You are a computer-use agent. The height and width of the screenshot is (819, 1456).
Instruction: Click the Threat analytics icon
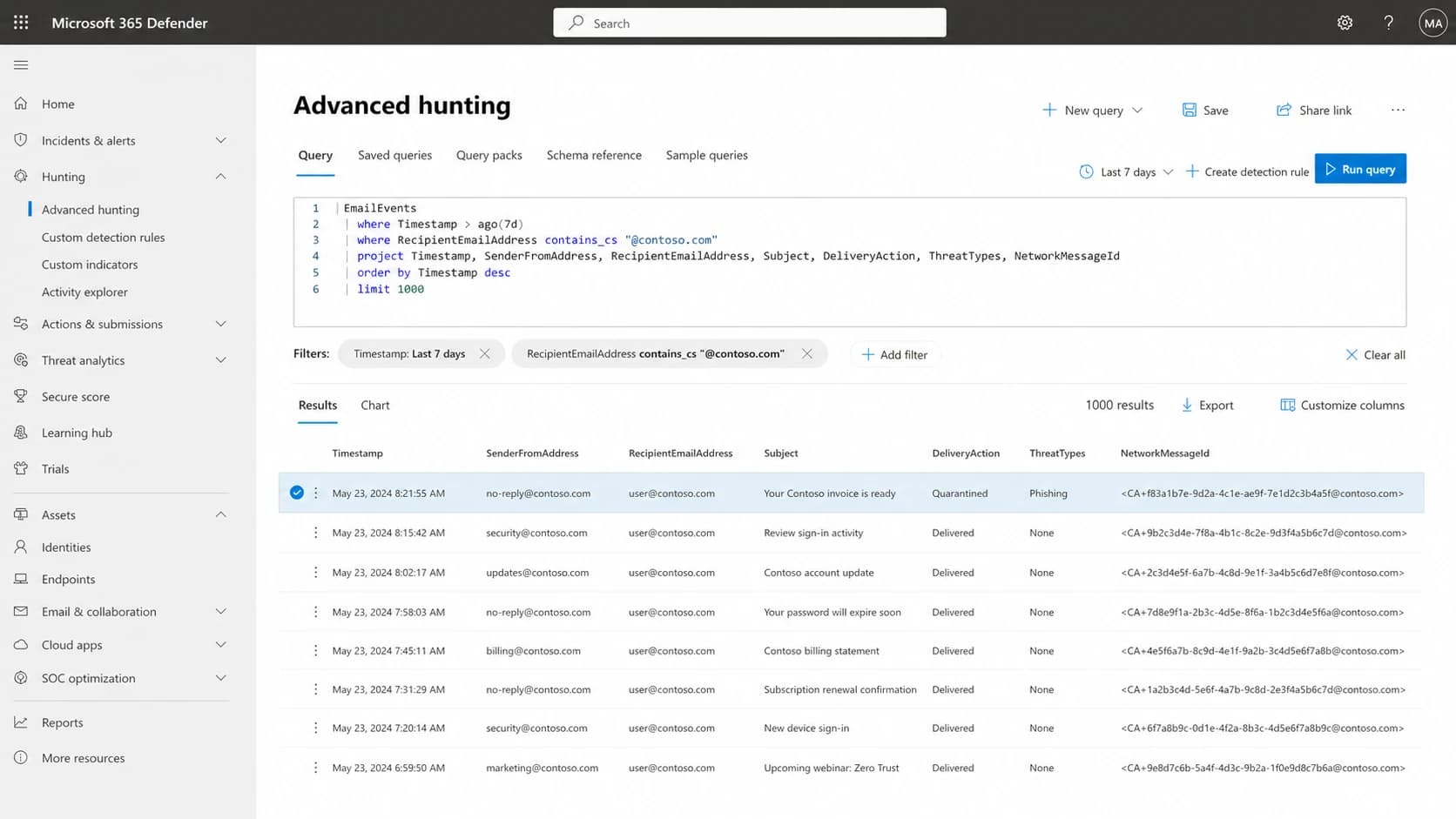[21, 360]
